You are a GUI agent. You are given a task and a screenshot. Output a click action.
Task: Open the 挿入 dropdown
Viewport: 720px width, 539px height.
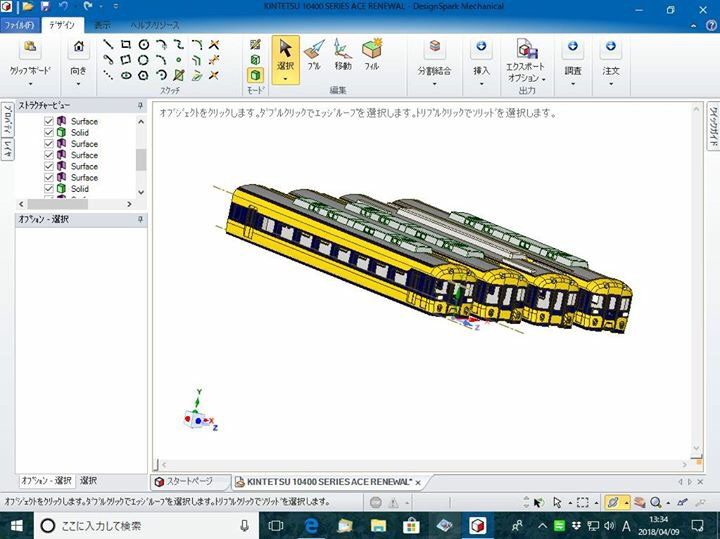(x=481, y=84)
